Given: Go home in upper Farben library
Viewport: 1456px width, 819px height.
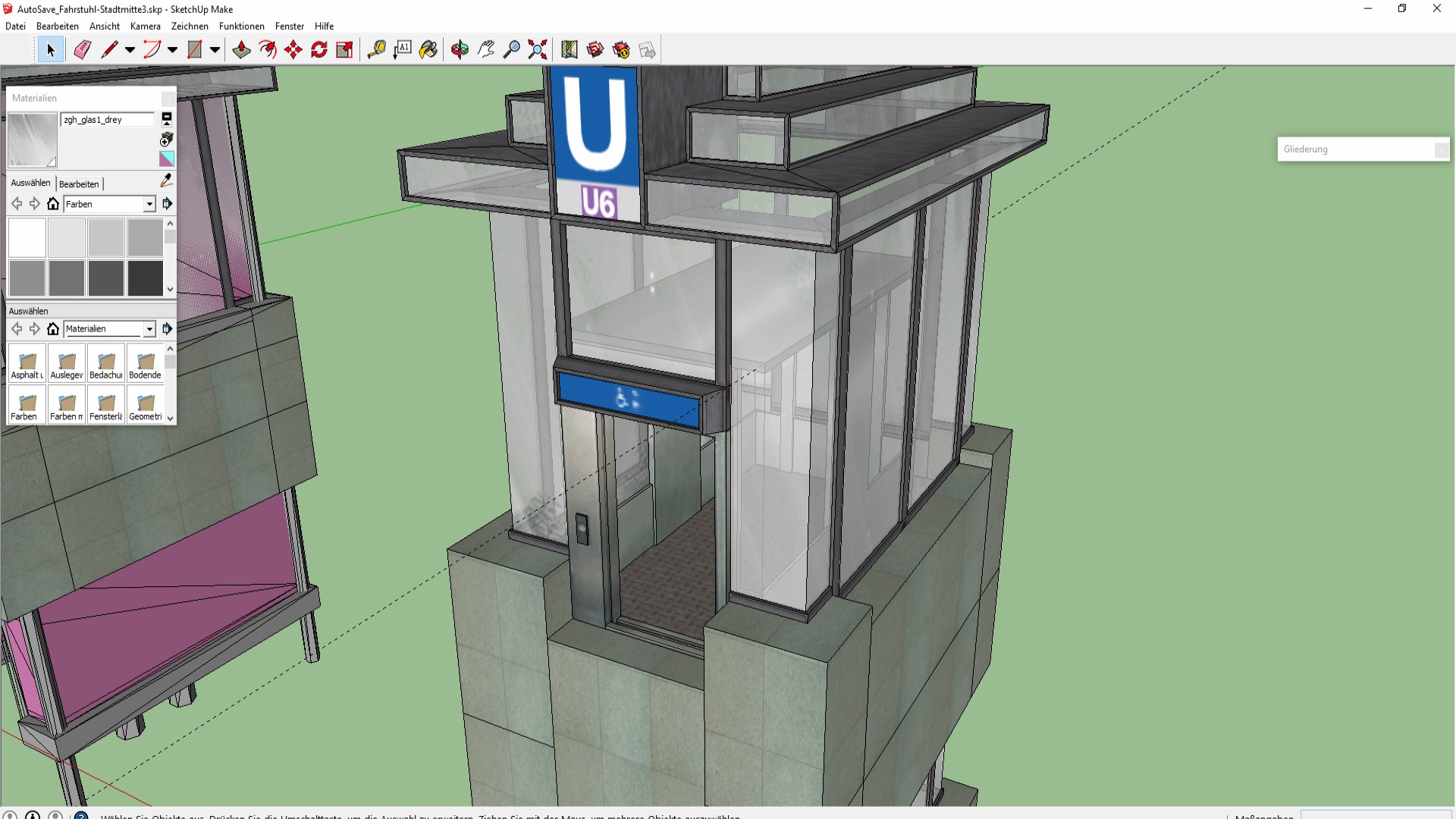Looking at the screenshot, I should pyautogui.click(x=53, y=204).
